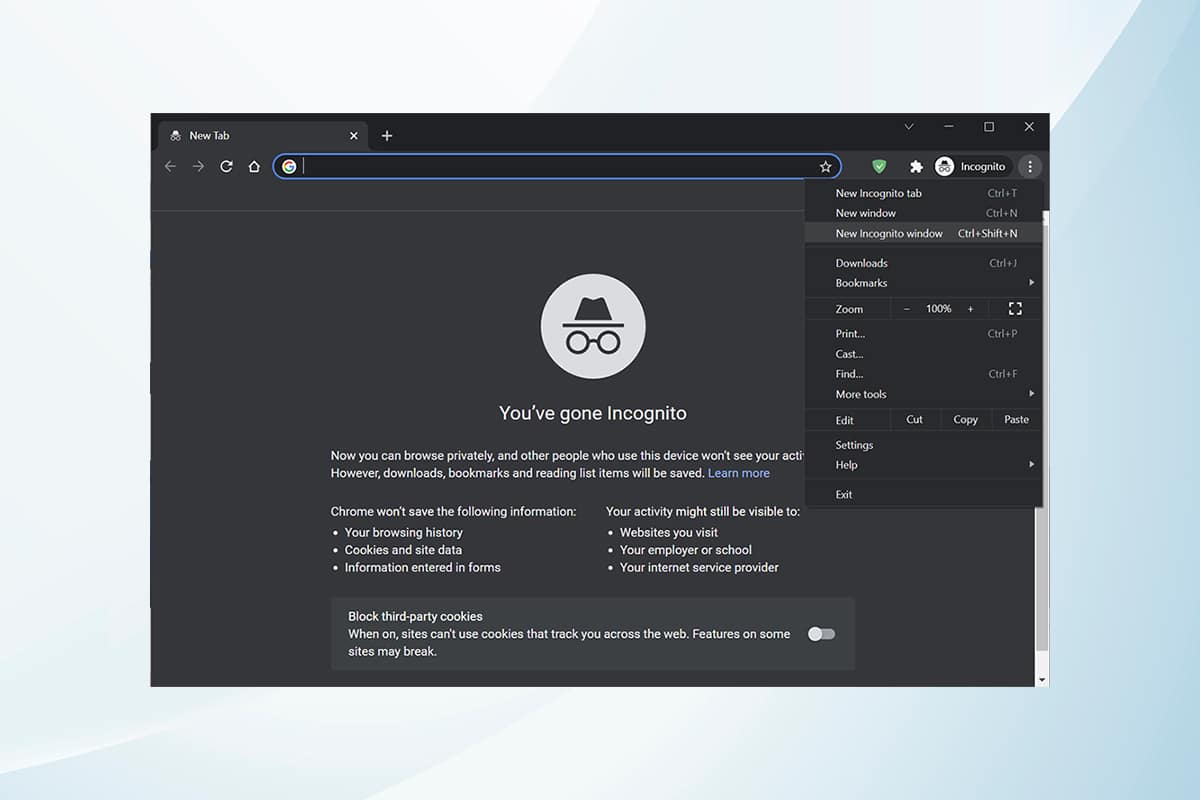Enter fullscreen using the Zoom row icon
Image resolution: width=1200 pixels, height=800 pixels.
coord(1015,309)
